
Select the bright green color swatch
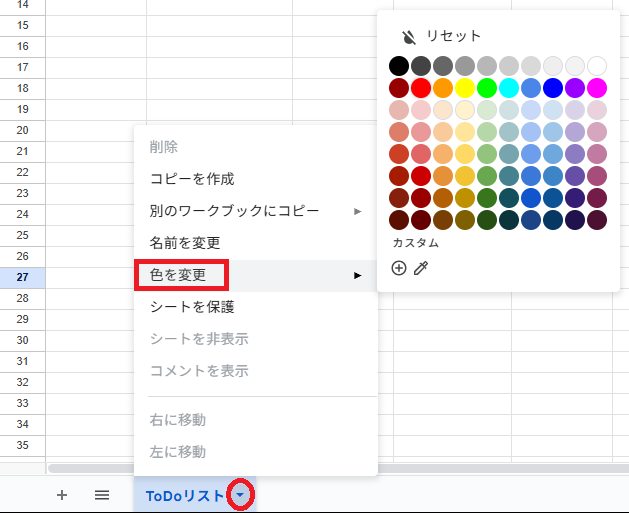click(487, 88)
